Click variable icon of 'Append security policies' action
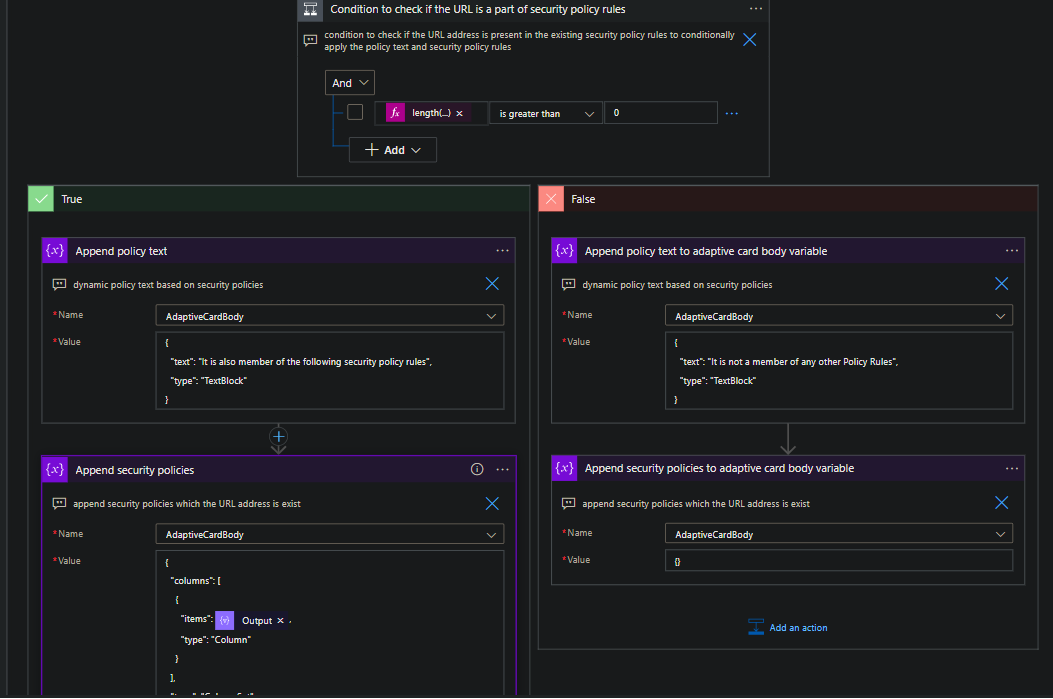This screenshot has height=699, width=1053. pyautogui.click(x=54, y=469)
